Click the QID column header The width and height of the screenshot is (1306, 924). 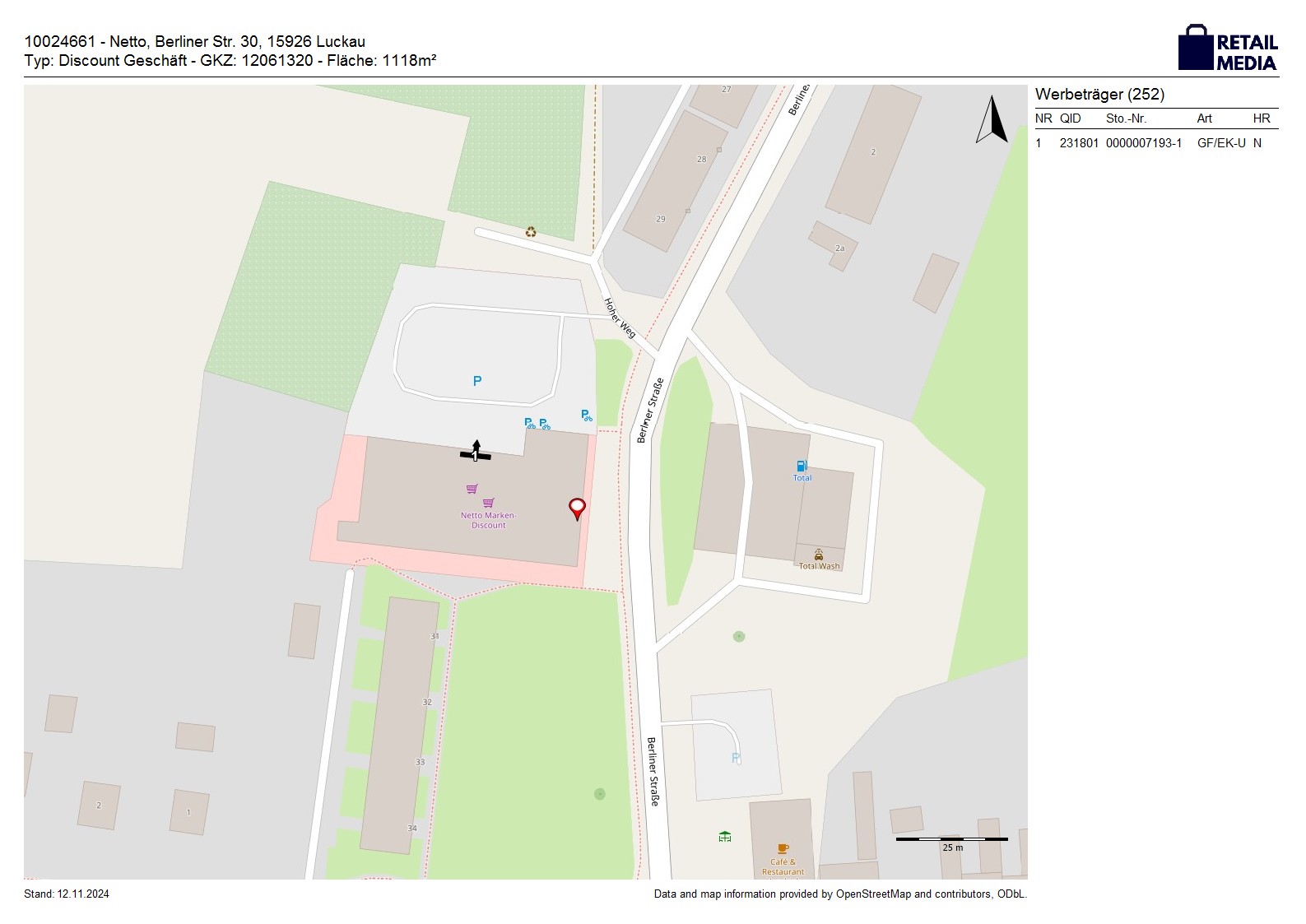tap(1070, 118)
